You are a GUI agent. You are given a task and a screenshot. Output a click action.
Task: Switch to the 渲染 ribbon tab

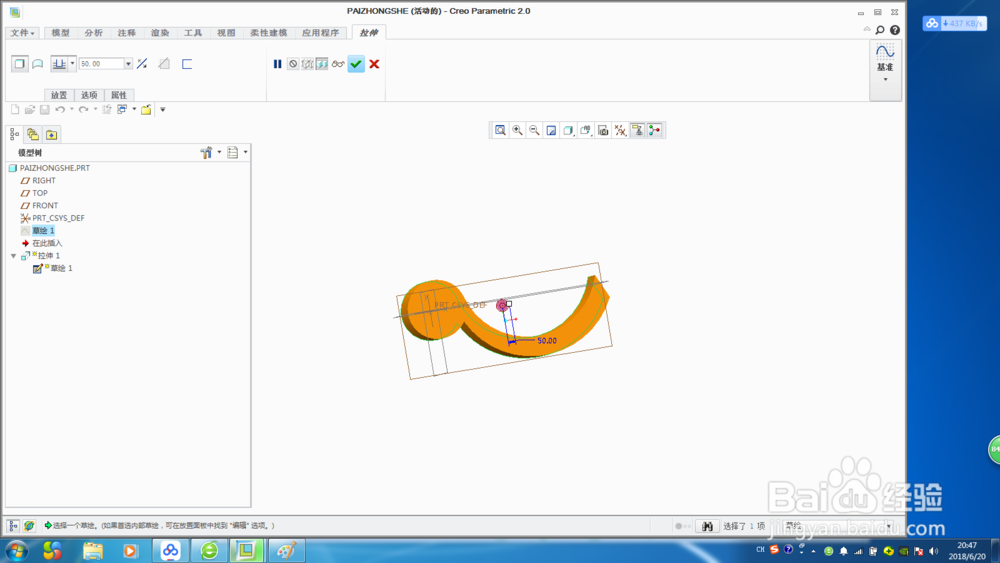160,33
